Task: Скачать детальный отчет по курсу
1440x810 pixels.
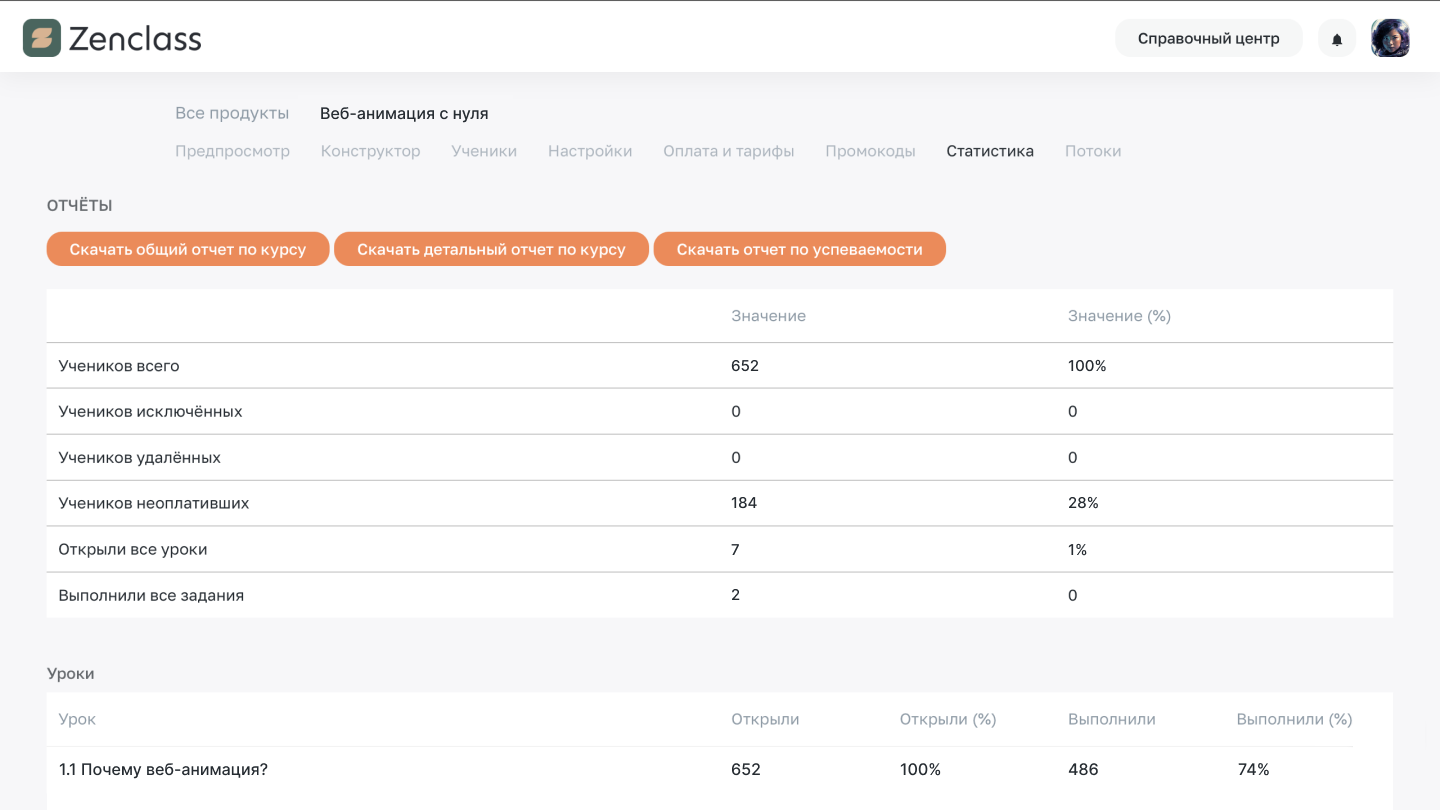Action: 491,248
